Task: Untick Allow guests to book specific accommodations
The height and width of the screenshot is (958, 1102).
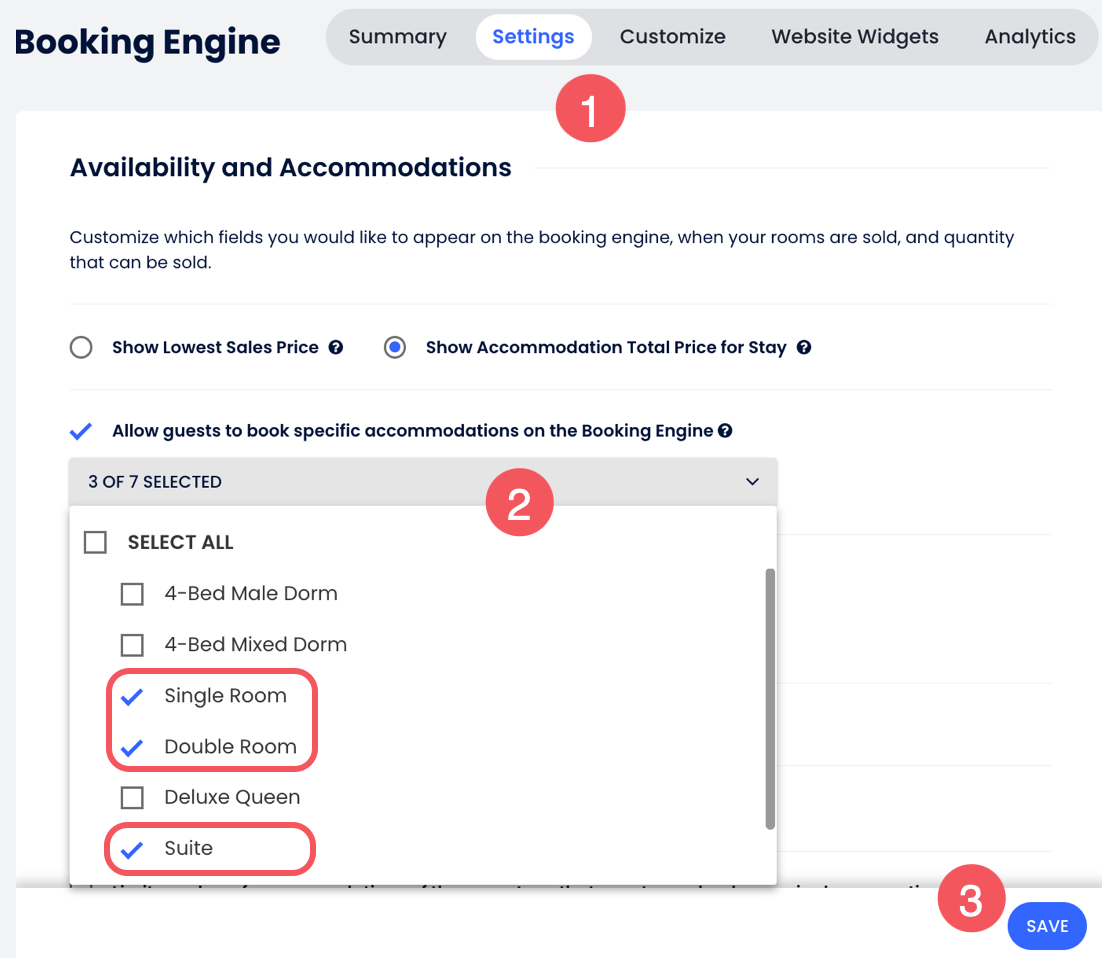Action: click(x=81, y=431)
